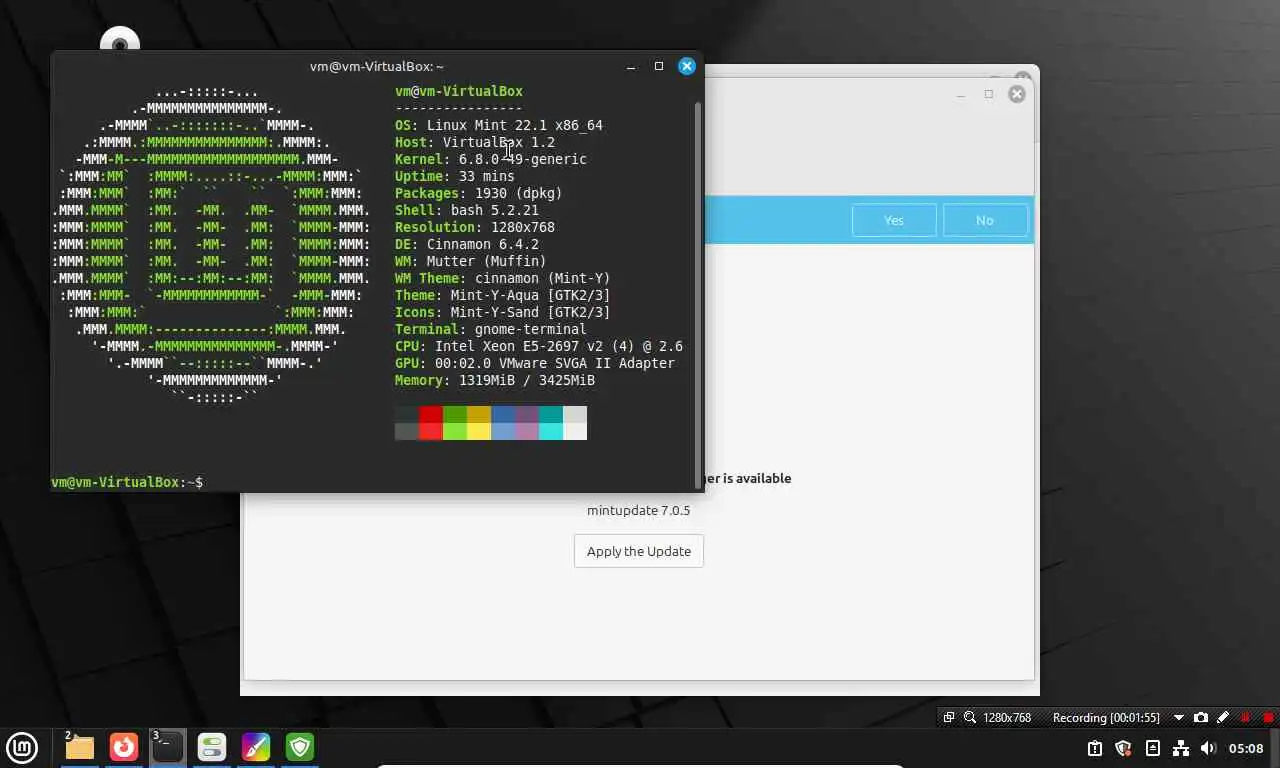Select the pencil annotate icon in recording bar
This screenshot has height=768, width=1280.
tap(1222, 717)
